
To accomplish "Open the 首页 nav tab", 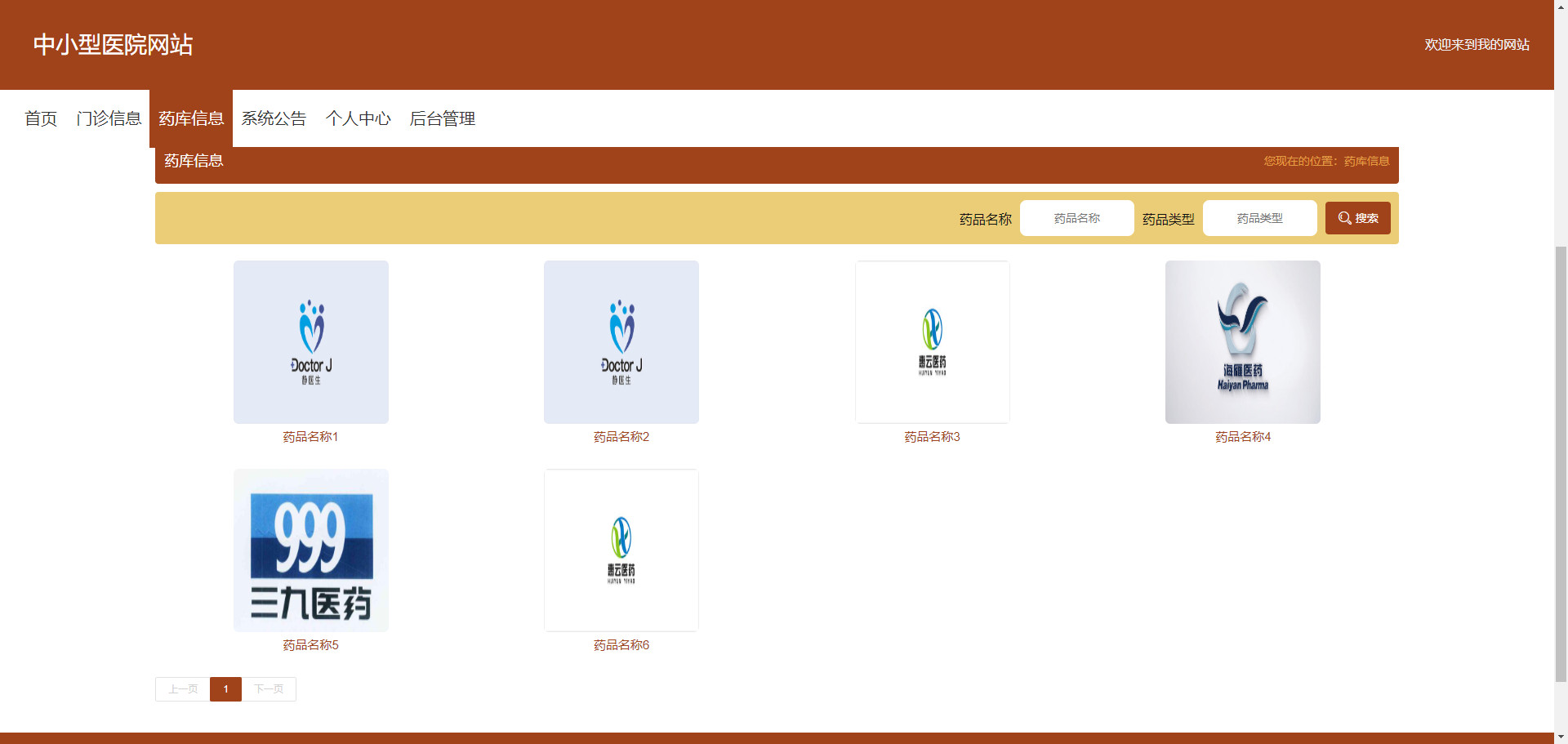I will (x=41, y=118).
